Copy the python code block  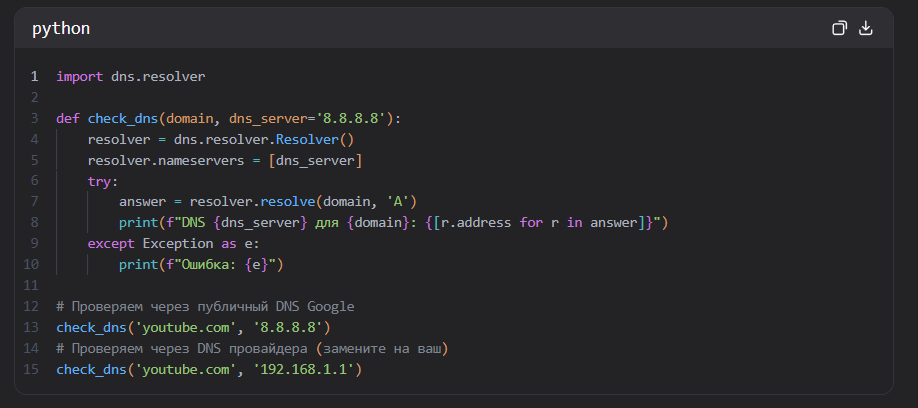(x=839, y=28)
